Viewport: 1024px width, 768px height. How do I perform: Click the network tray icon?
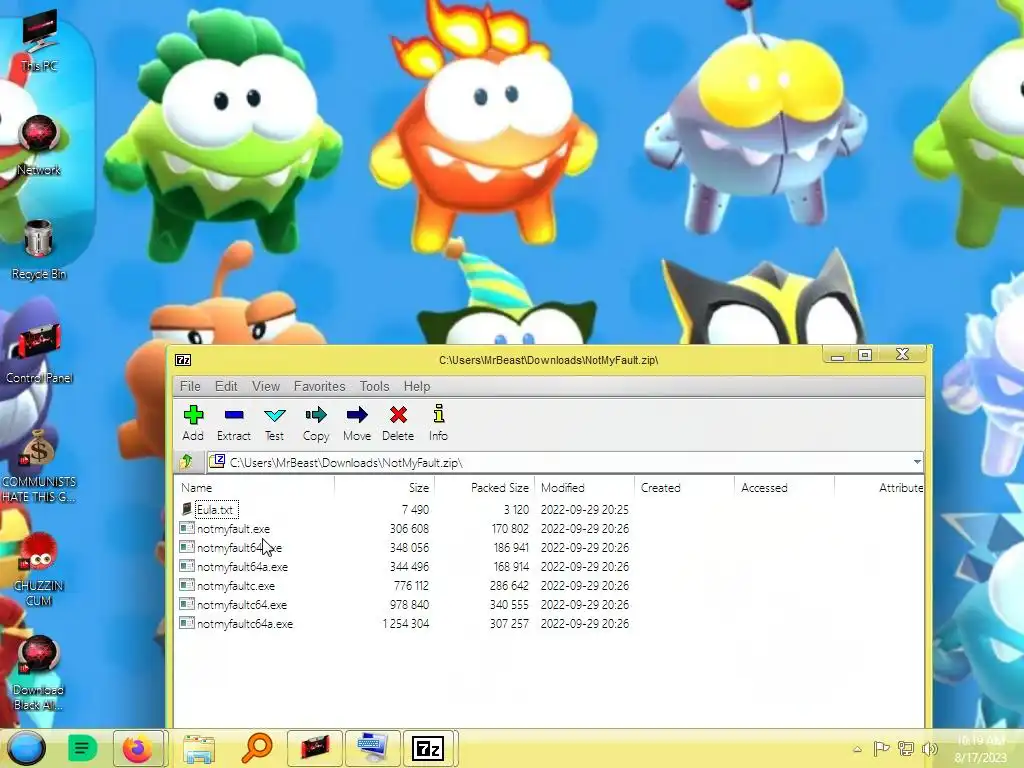(906, 748)
